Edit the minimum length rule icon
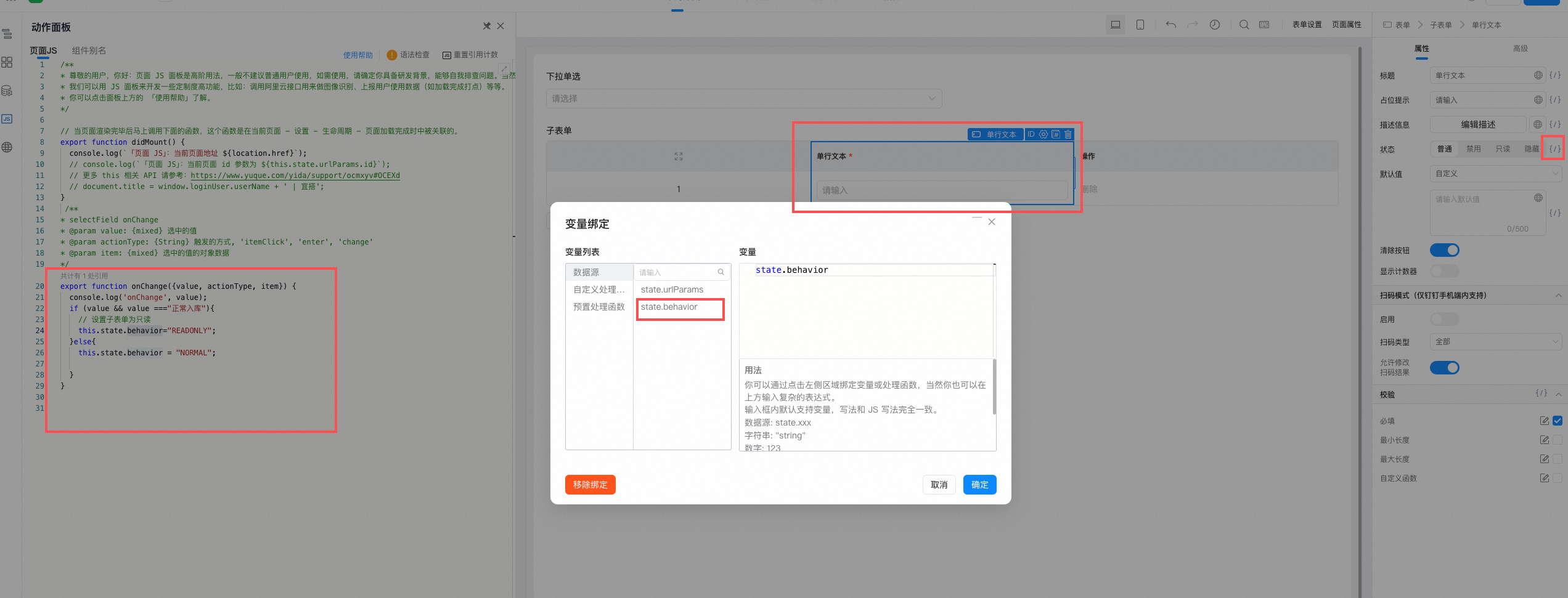1568x598 pixels. coord(1545,440)
